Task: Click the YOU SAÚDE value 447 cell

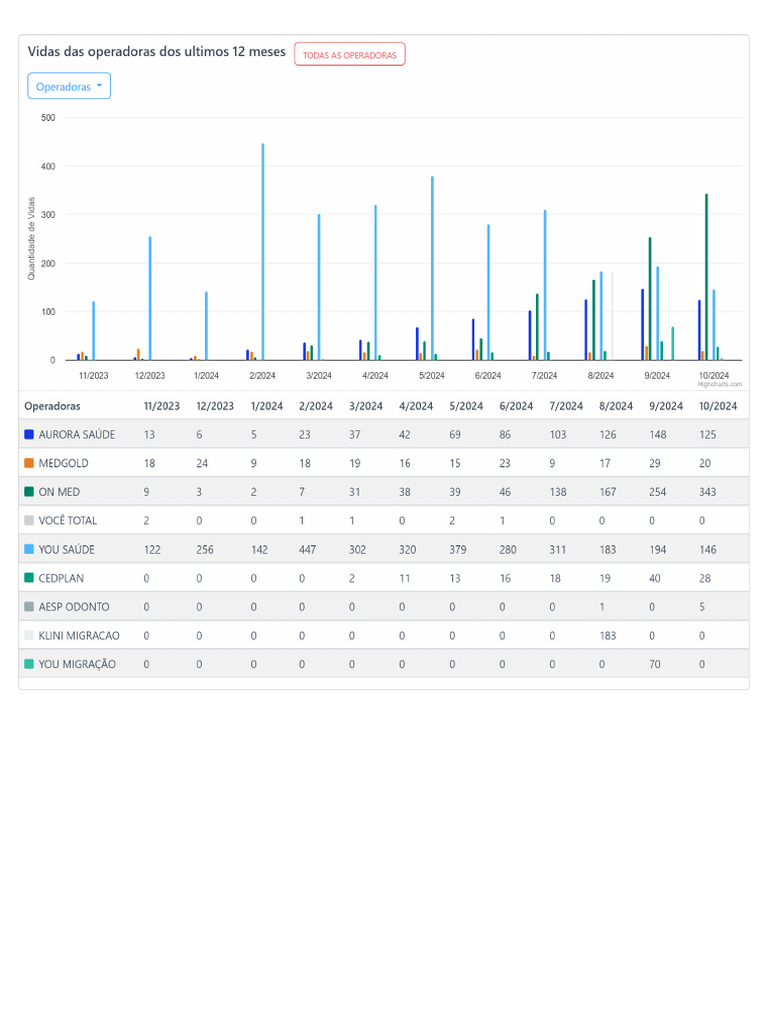Action: [x=307, y=549]
